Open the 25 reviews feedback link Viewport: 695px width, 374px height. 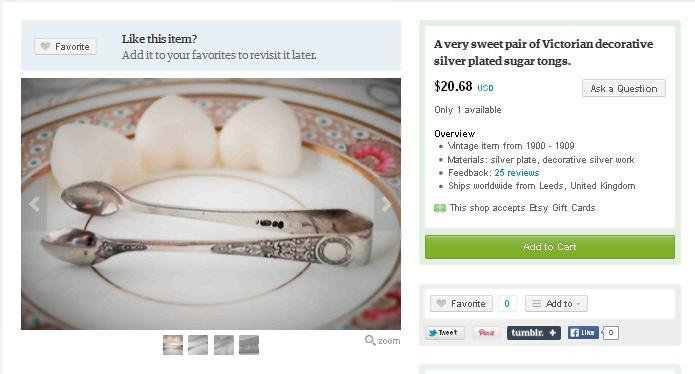[x=517, y=173]
